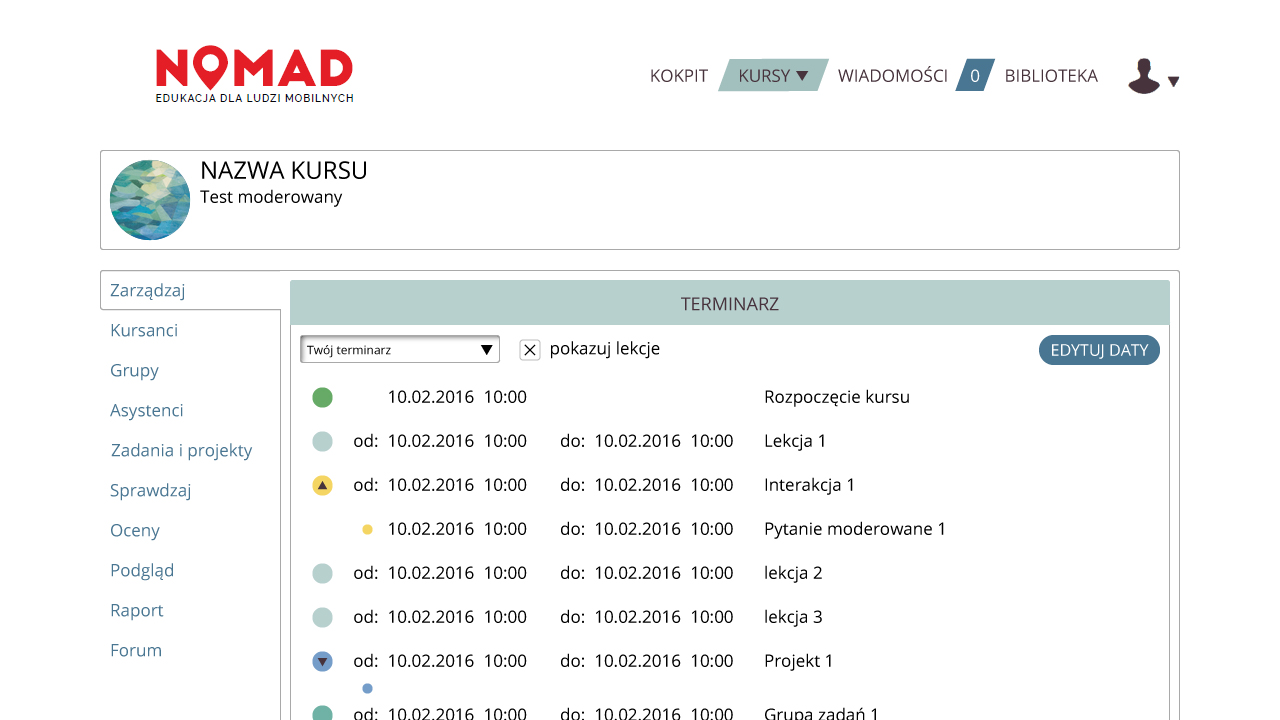Image resolution: width=1280 pixels, height=720 pixels.
Task: Open BIBLIOTEKA from the top navigation
Action: tap(1051, 76)
